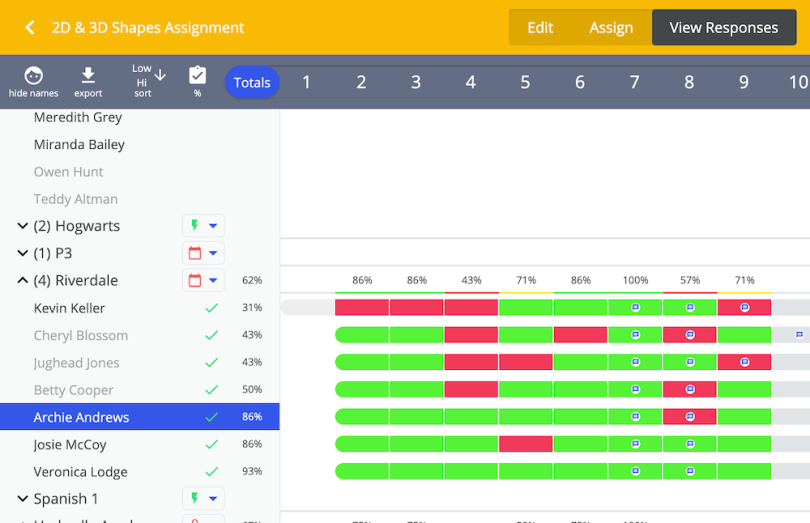Open the blue dropdown arrow beside Spanish 1
The height and width of the screenshot is (523, 810).
click(213, 499)
